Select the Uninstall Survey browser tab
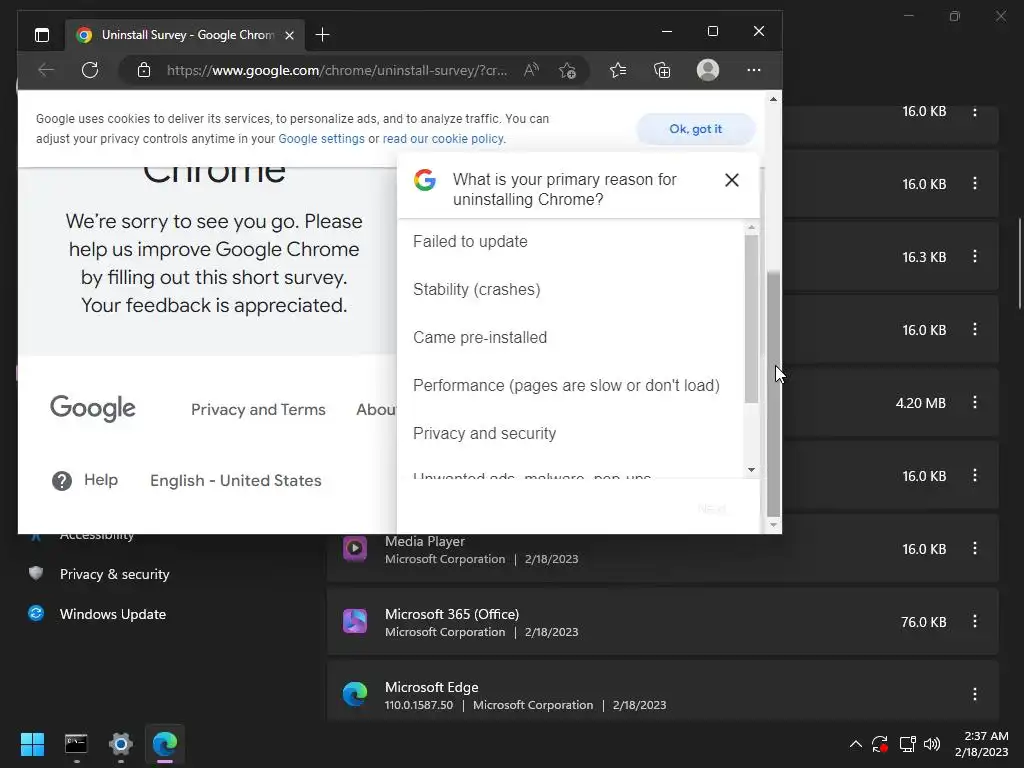The image size is (1024, 768). tap(185, 35)
